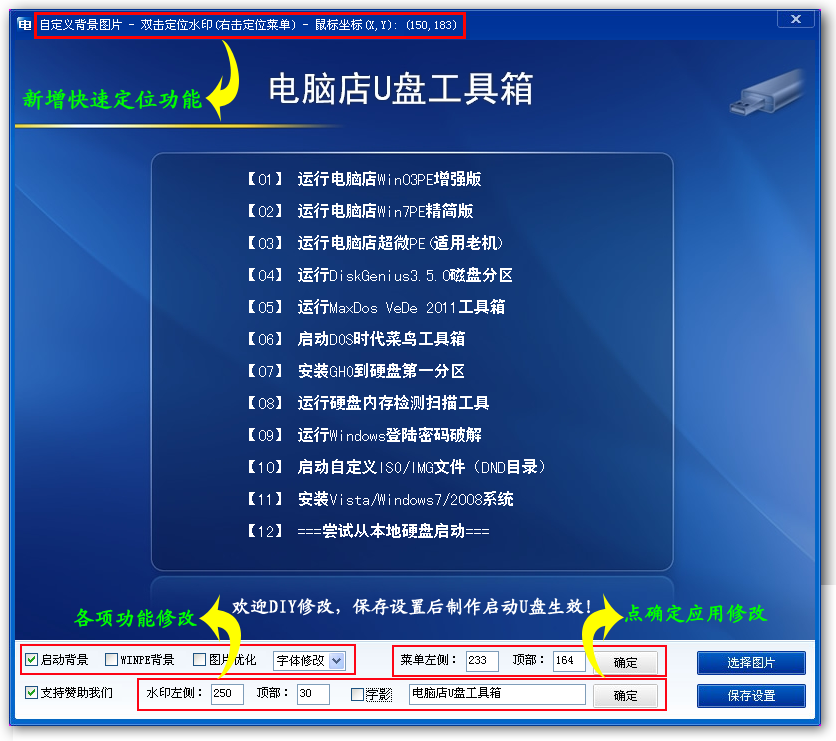Click the menu 顶部 field showing 164
The height and width of the screenshot is (741, 836).
tap(569, 661)
